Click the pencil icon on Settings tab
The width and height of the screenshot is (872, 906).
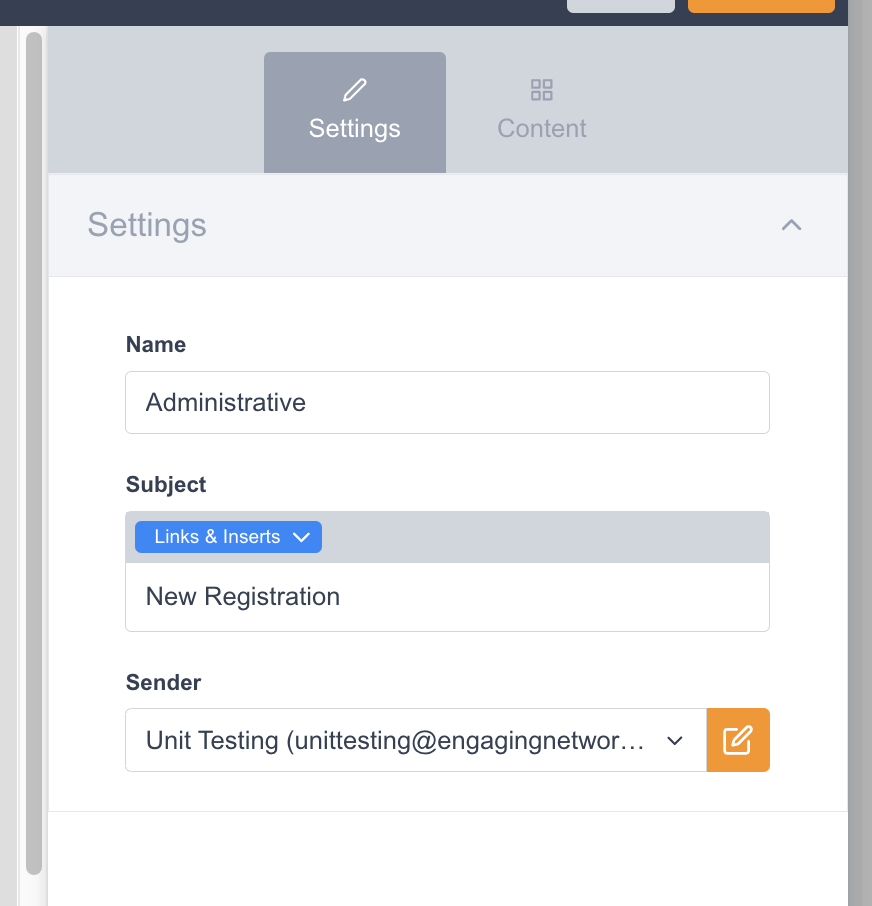click(x=354, y=91)
